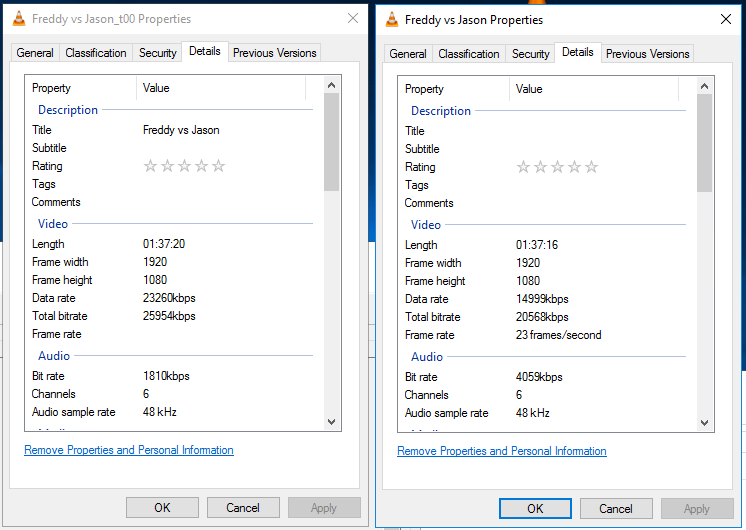Click Tags row in Freddy vs Jason_t00 window

(x=174, y=184)
